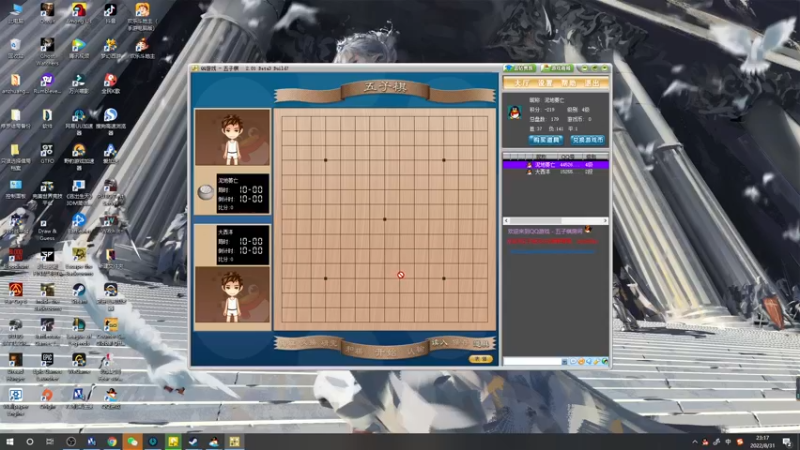Screen dimensions: 800x450
Task: Open Chrome from the taskbar
Action: [112, 441]
